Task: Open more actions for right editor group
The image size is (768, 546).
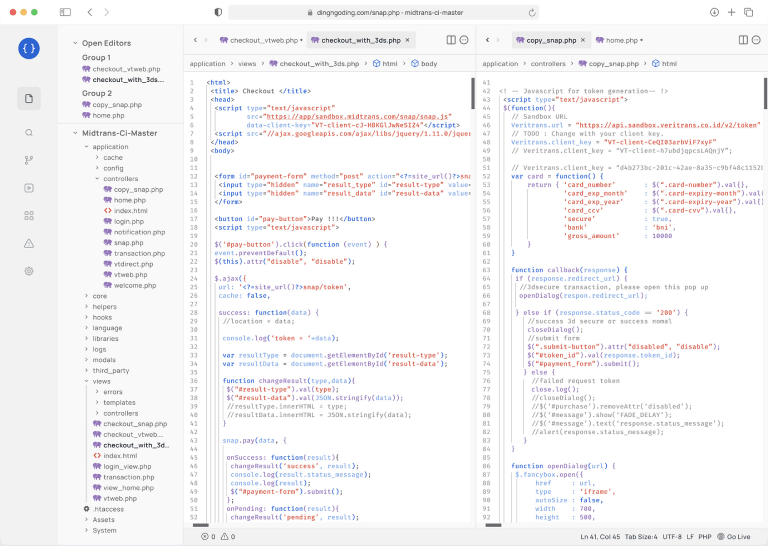Action: pos(756,40)
